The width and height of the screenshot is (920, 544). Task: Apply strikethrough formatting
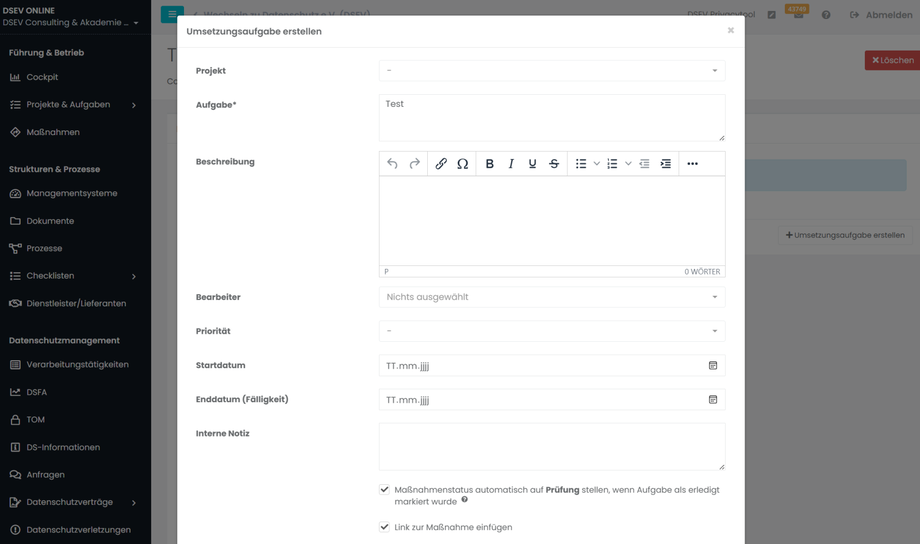pos(554,164)
